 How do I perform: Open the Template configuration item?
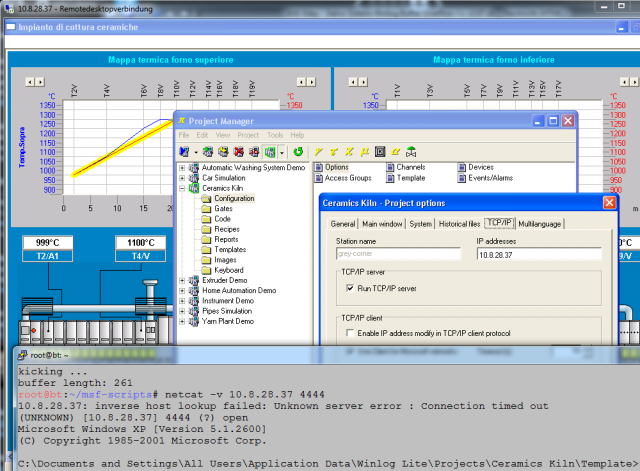coord(406,178)
